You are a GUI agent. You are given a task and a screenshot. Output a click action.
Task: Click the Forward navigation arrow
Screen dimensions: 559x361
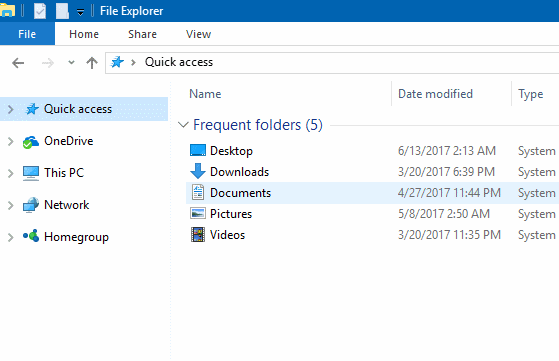tap(48, 63)
